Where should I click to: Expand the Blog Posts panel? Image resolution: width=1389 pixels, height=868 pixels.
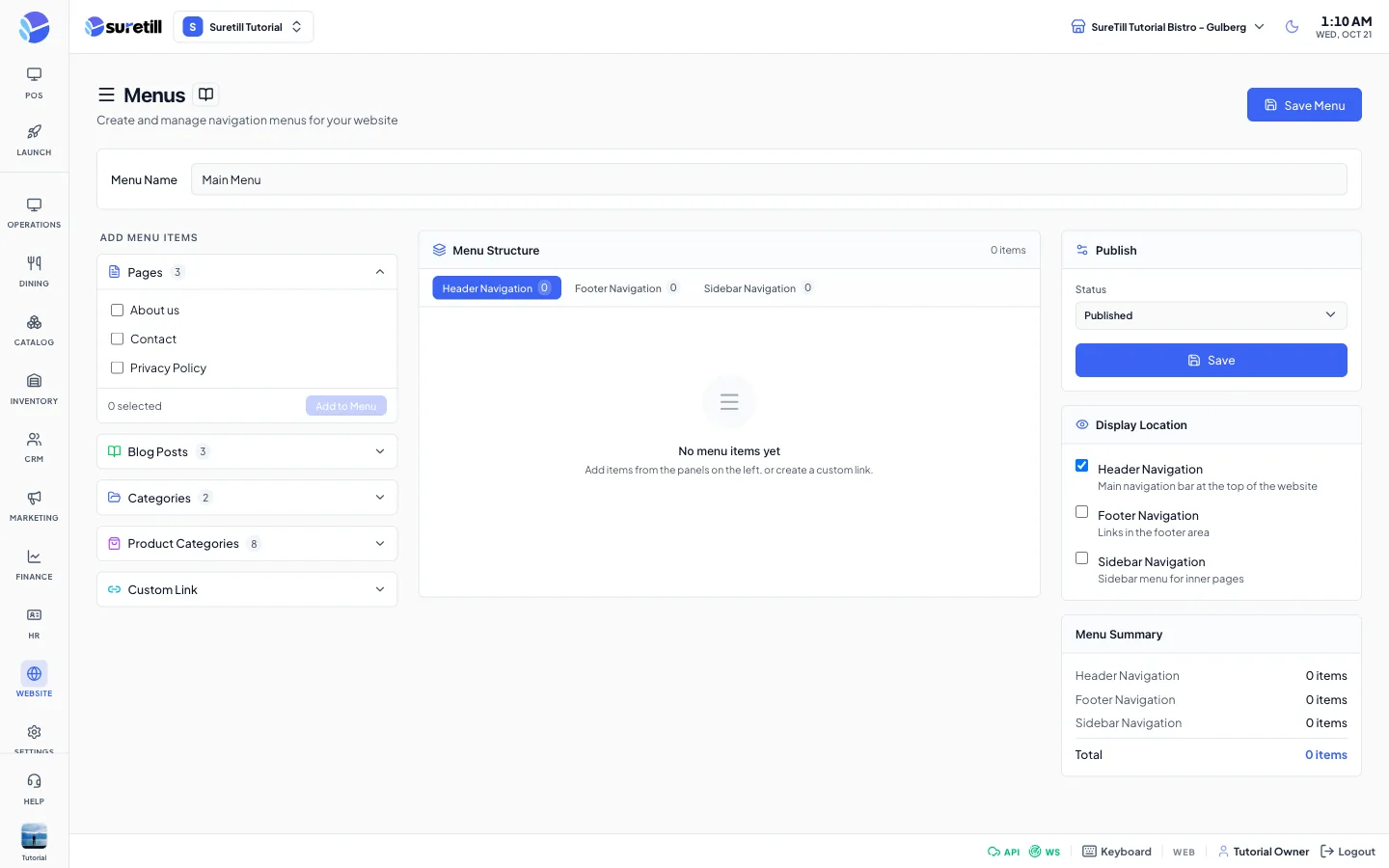pos(247,451)
